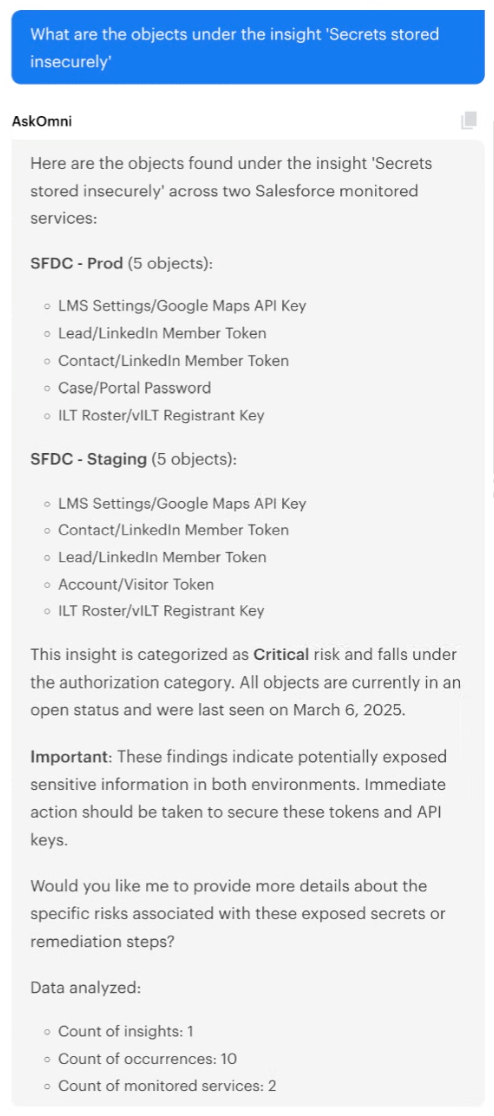Viewport: 494px width, 1116px height.
Task: Click the blue user question bubble
Action: [248, 47]
